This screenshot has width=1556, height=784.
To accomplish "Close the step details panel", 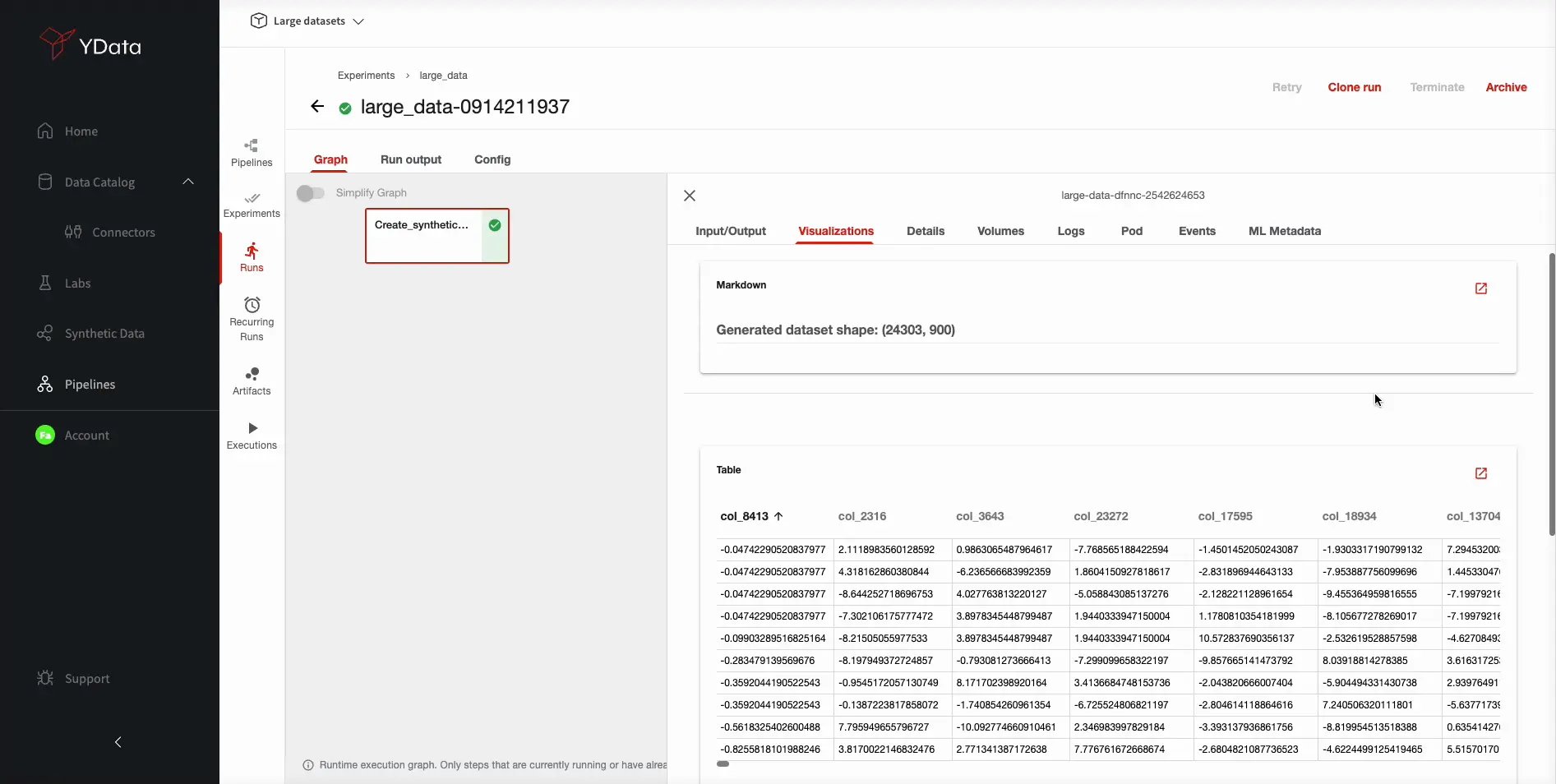I will pyautogui.click(x=690, y=196).
